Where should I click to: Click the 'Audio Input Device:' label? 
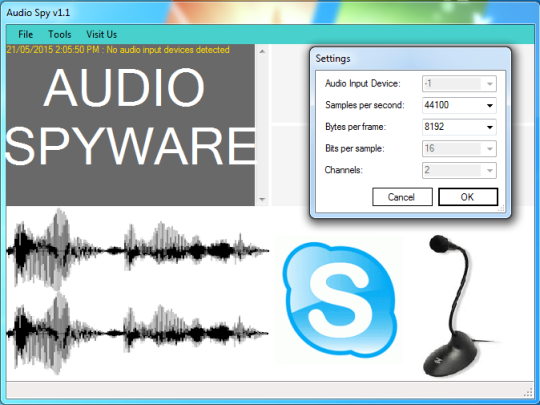363,84
